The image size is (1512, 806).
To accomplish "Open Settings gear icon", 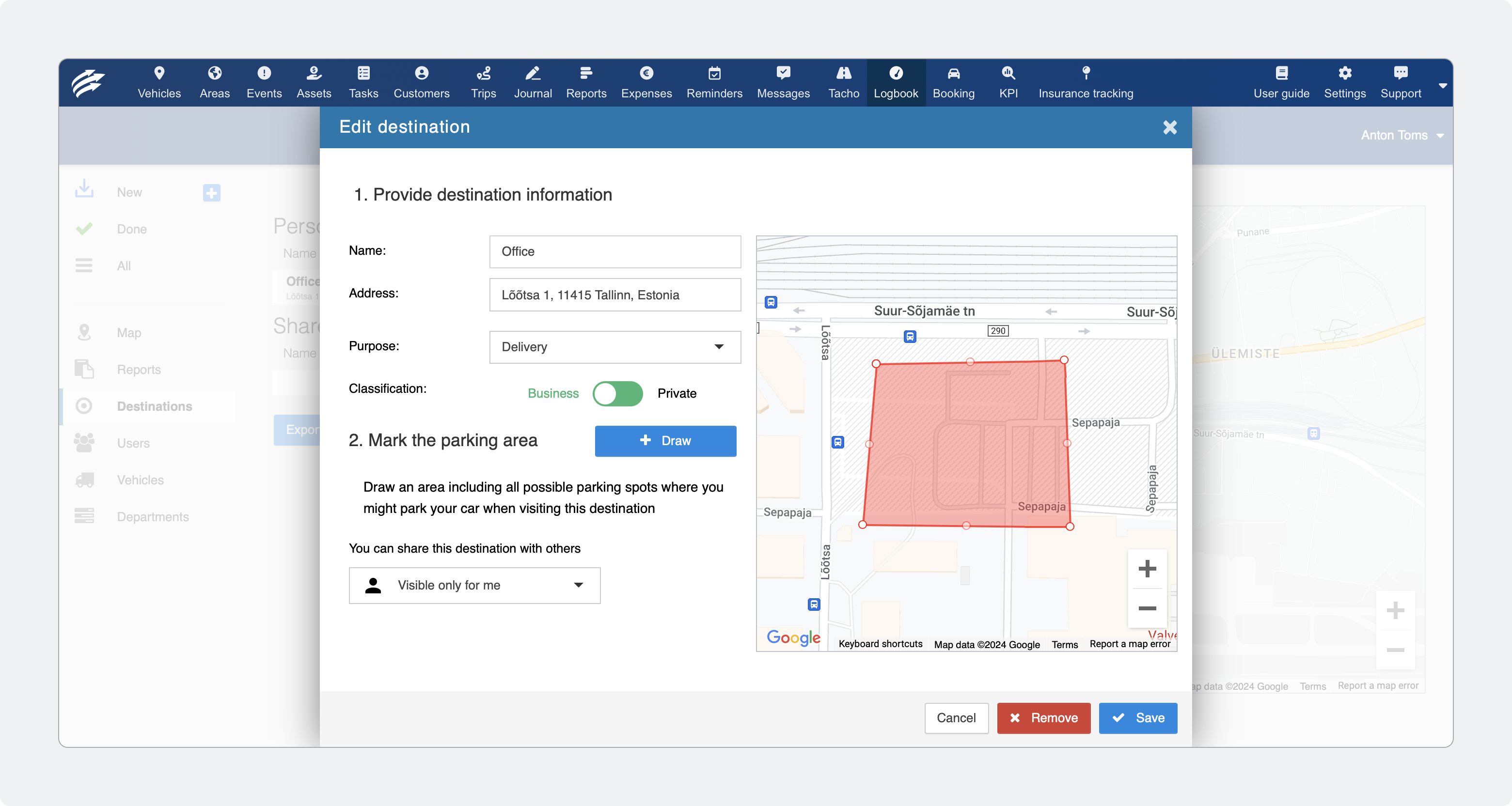I will point(1345,73).
